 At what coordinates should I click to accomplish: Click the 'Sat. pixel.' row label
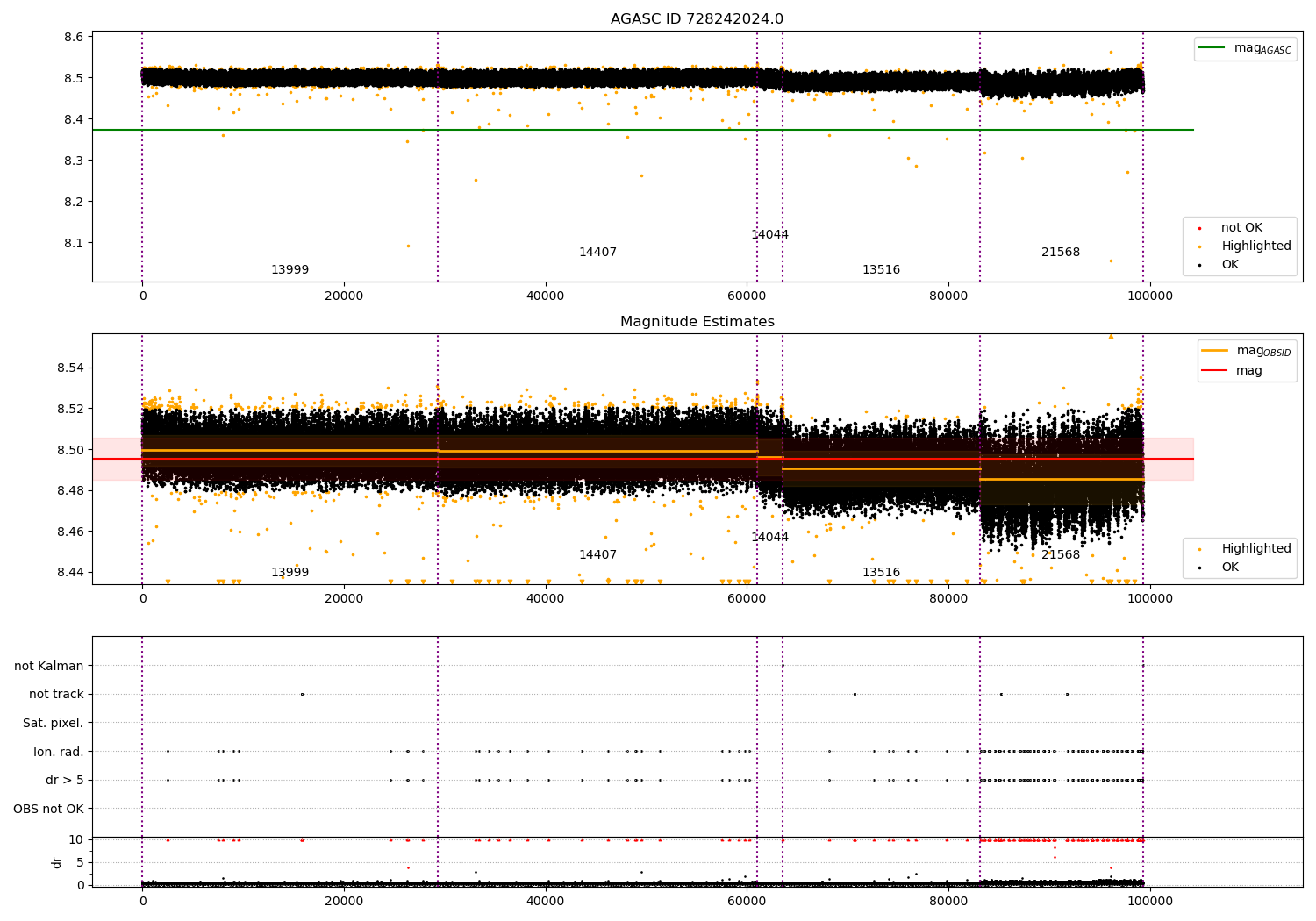click(54, 724)
